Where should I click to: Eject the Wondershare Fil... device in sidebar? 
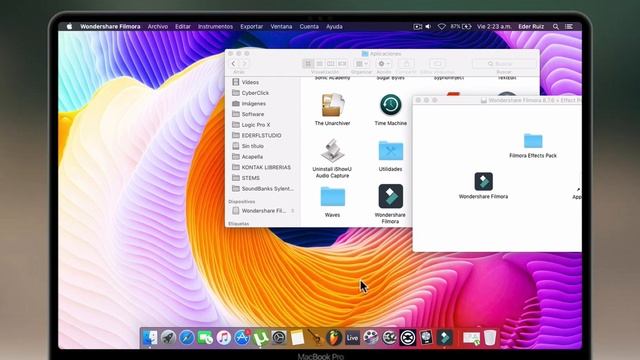pos(293,211)
